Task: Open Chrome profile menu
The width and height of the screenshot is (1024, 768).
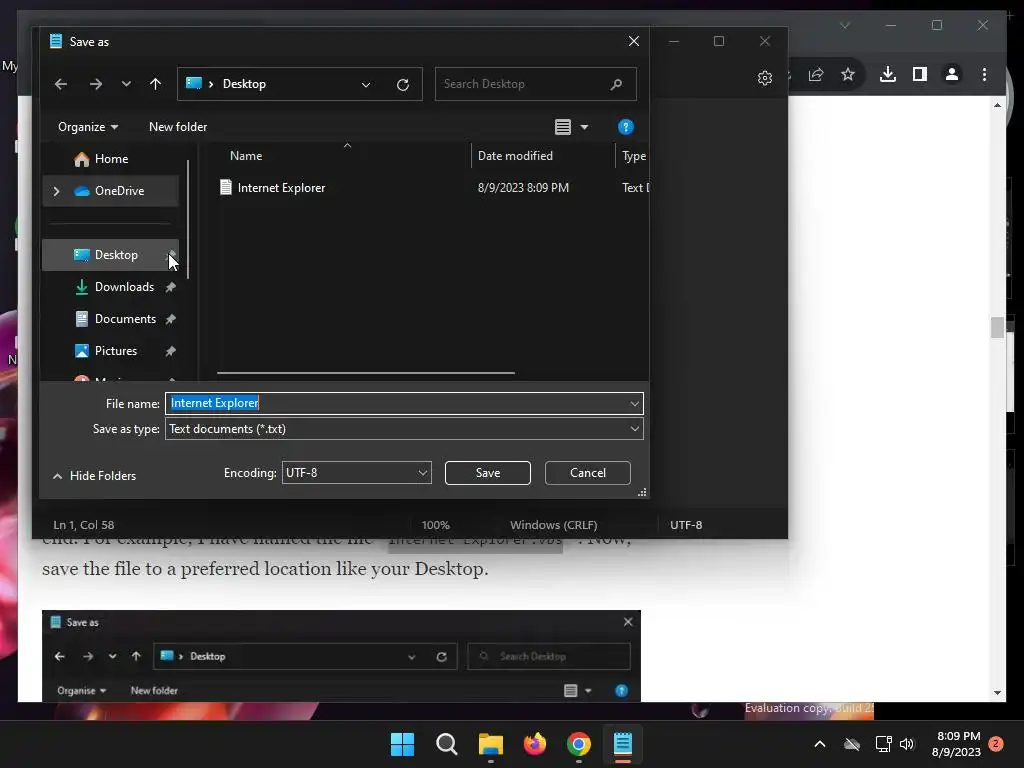Action: (x=952, y=74)
